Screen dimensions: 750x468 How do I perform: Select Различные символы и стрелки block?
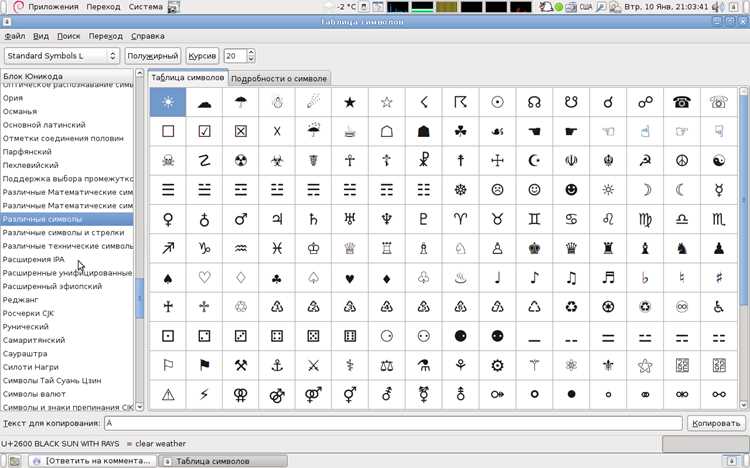point(67,233)
